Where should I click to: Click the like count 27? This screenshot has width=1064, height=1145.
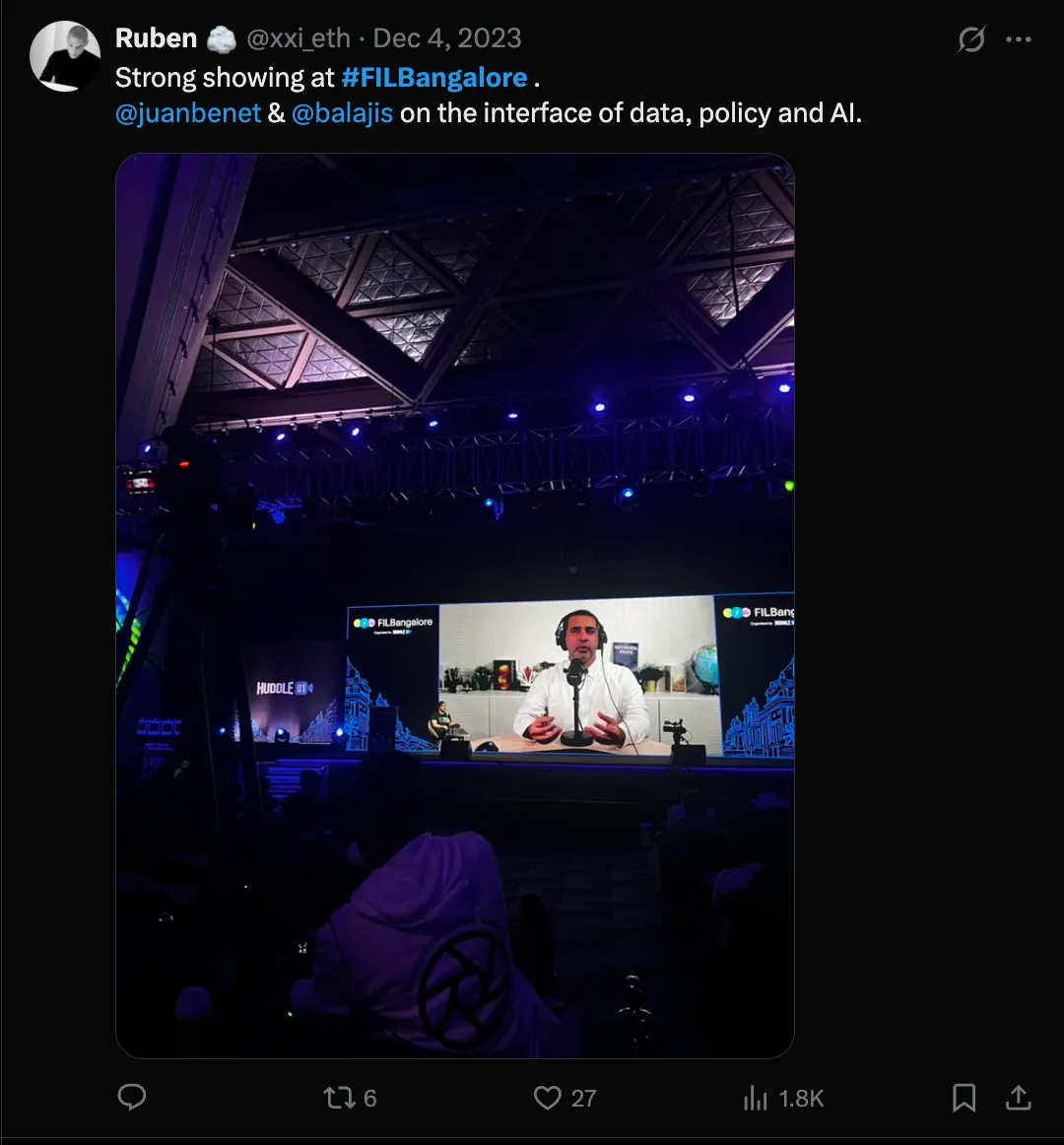[x=583, y=1099]
